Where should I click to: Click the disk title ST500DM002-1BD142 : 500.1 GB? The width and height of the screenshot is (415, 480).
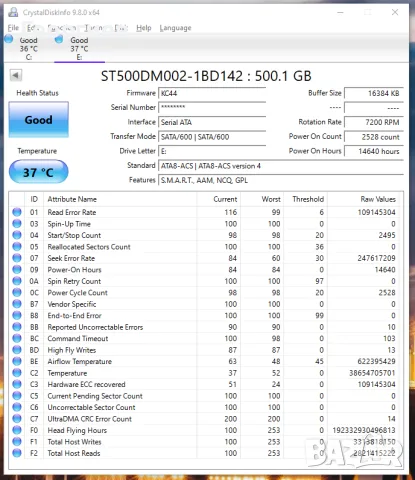206,76
